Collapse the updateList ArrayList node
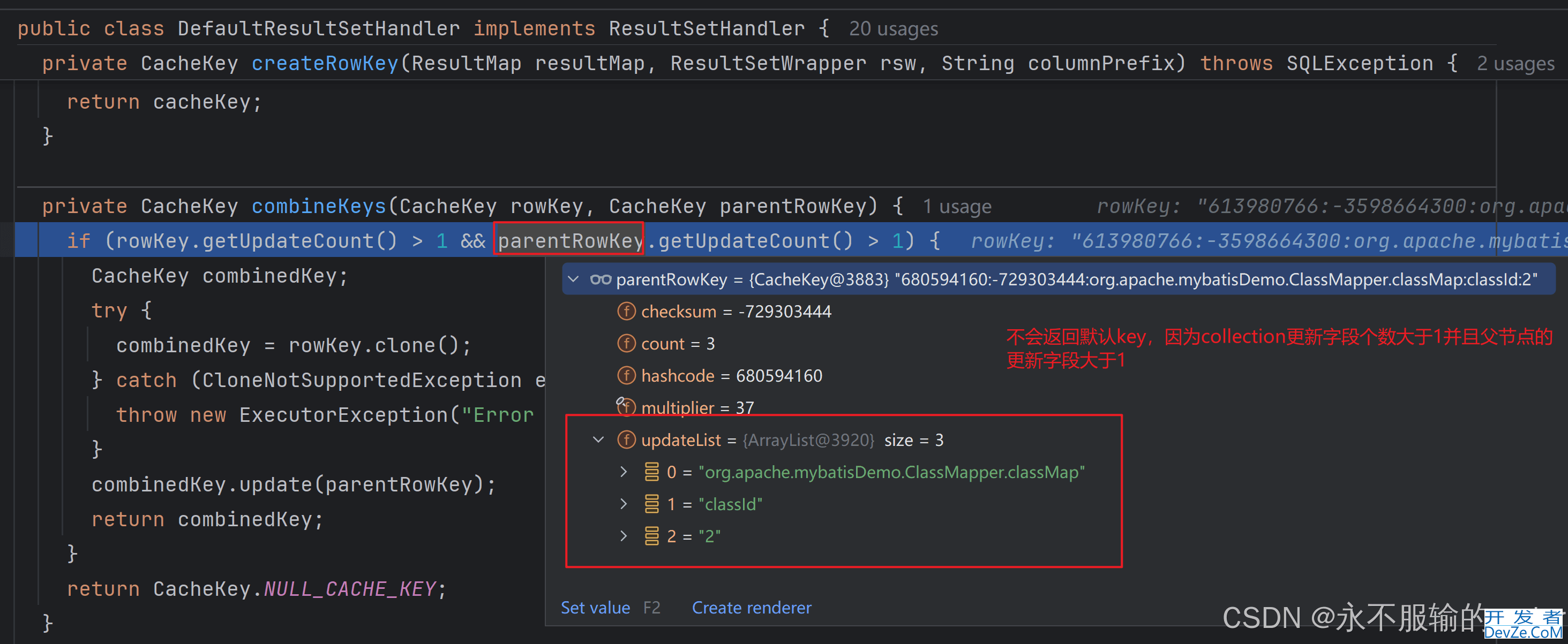The height and width of the screenshot is (644, 1568). [x=598, y=439]
